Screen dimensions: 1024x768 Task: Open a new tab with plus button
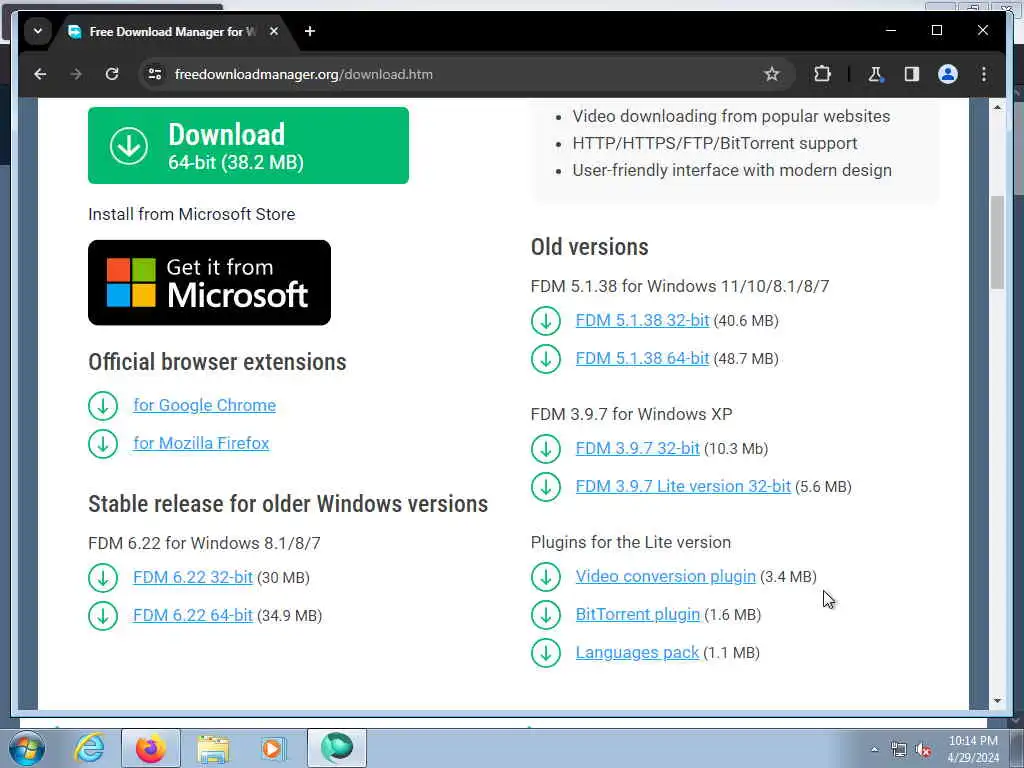(310, 31)
